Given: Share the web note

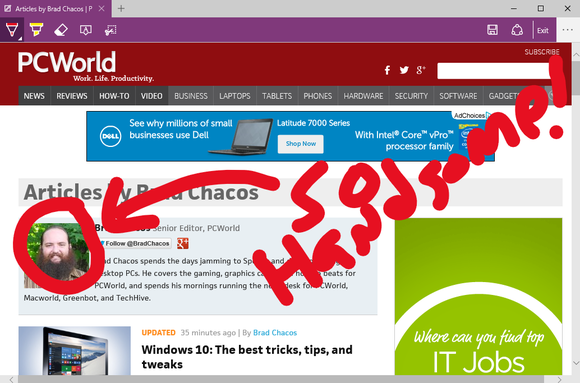Looking at the screenshot, I should (x=517, y=30).
